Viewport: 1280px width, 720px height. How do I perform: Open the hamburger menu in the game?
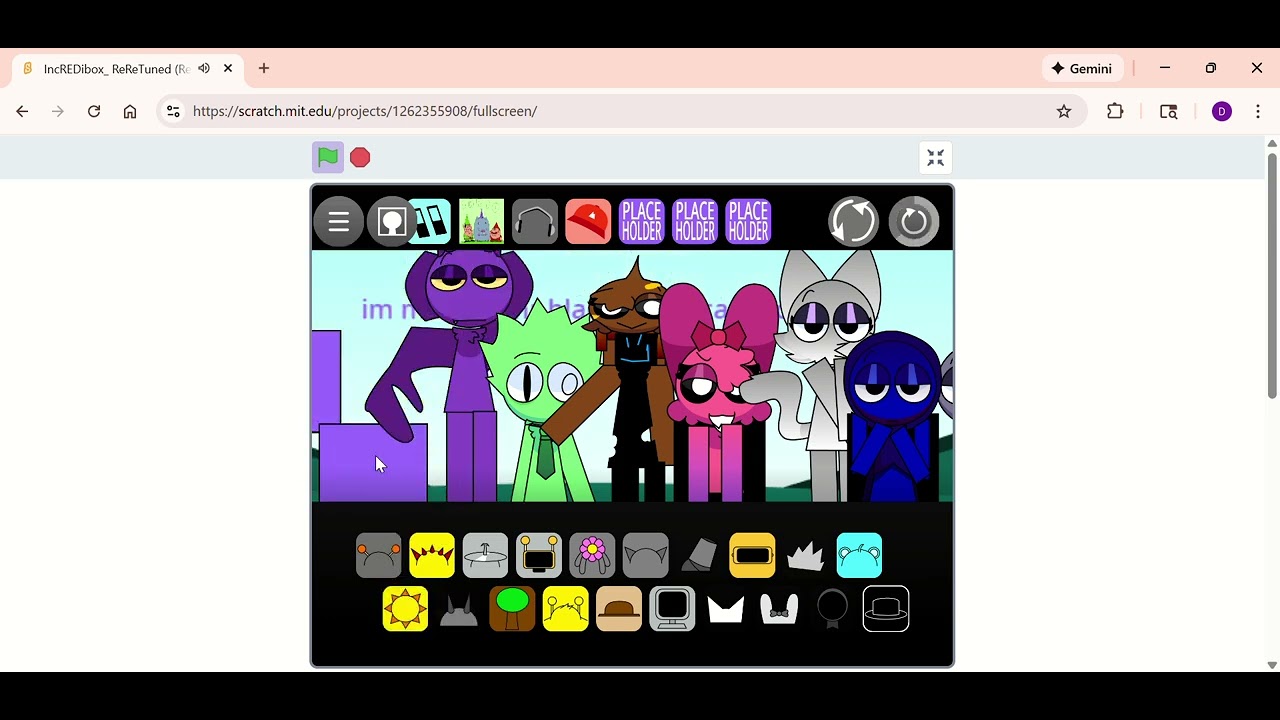[x=338, y=221]
